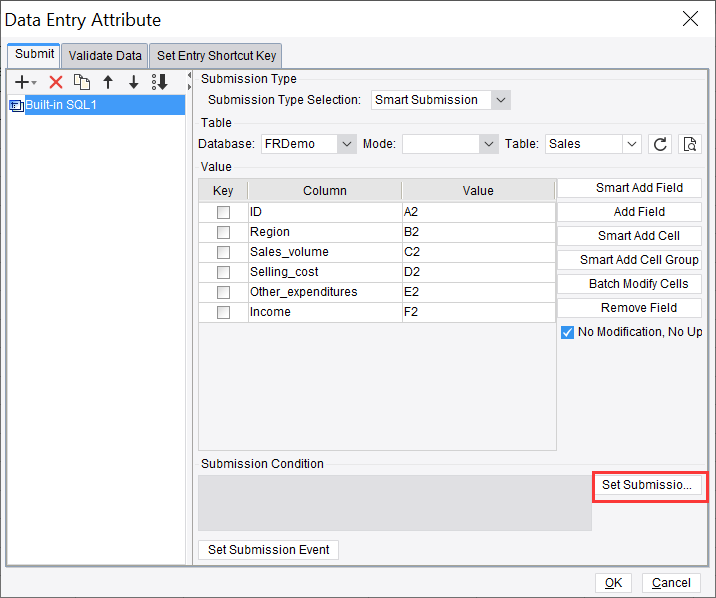Select the ID column cell
This screenshot has width=716, height=598.
325,212
